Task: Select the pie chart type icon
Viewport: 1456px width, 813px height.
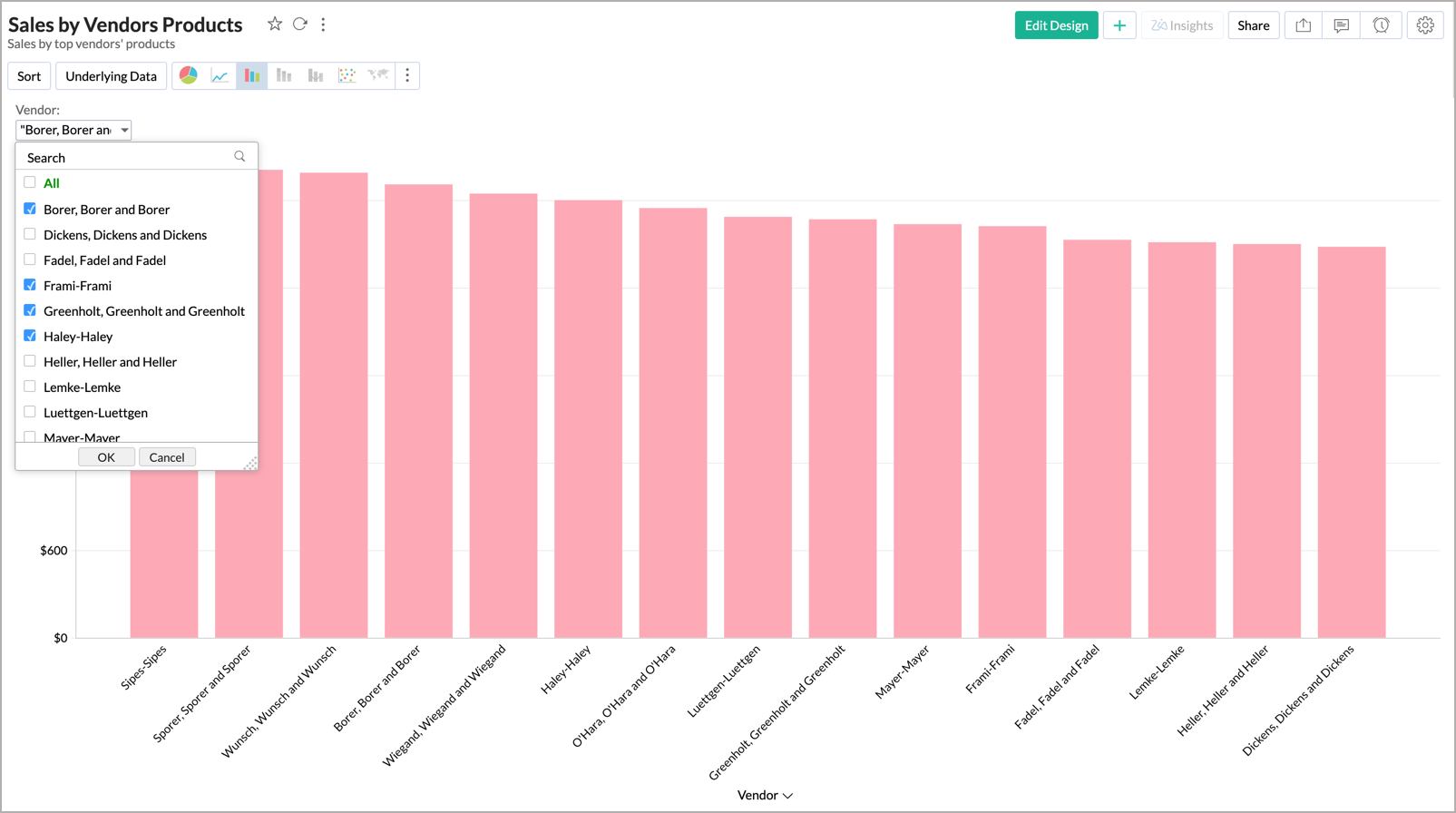Action: click(189, 76)
